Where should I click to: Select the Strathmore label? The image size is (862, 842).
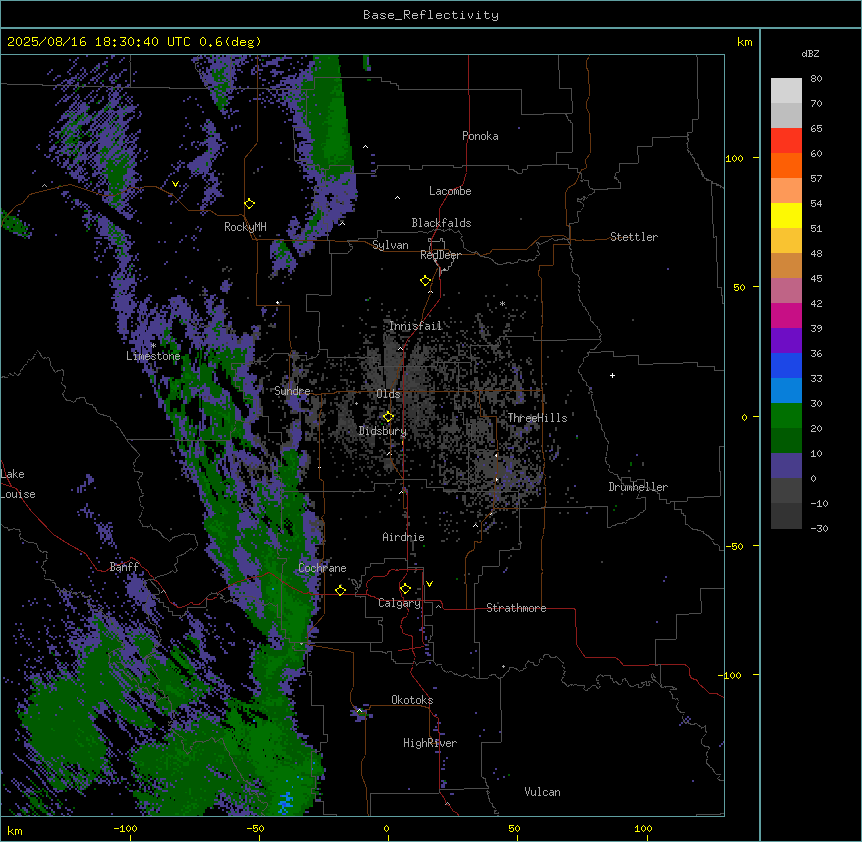click(x=516, y=608)
